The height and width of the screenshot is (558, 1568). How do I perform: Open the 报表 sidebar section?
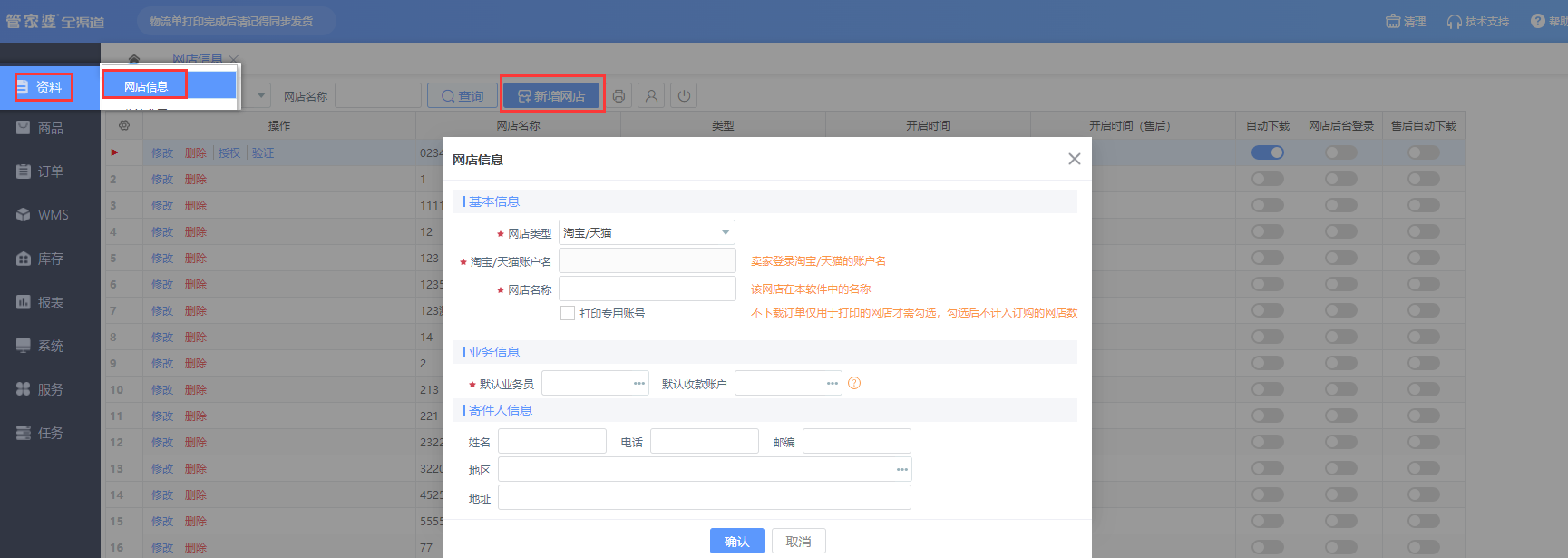point(40,302)
